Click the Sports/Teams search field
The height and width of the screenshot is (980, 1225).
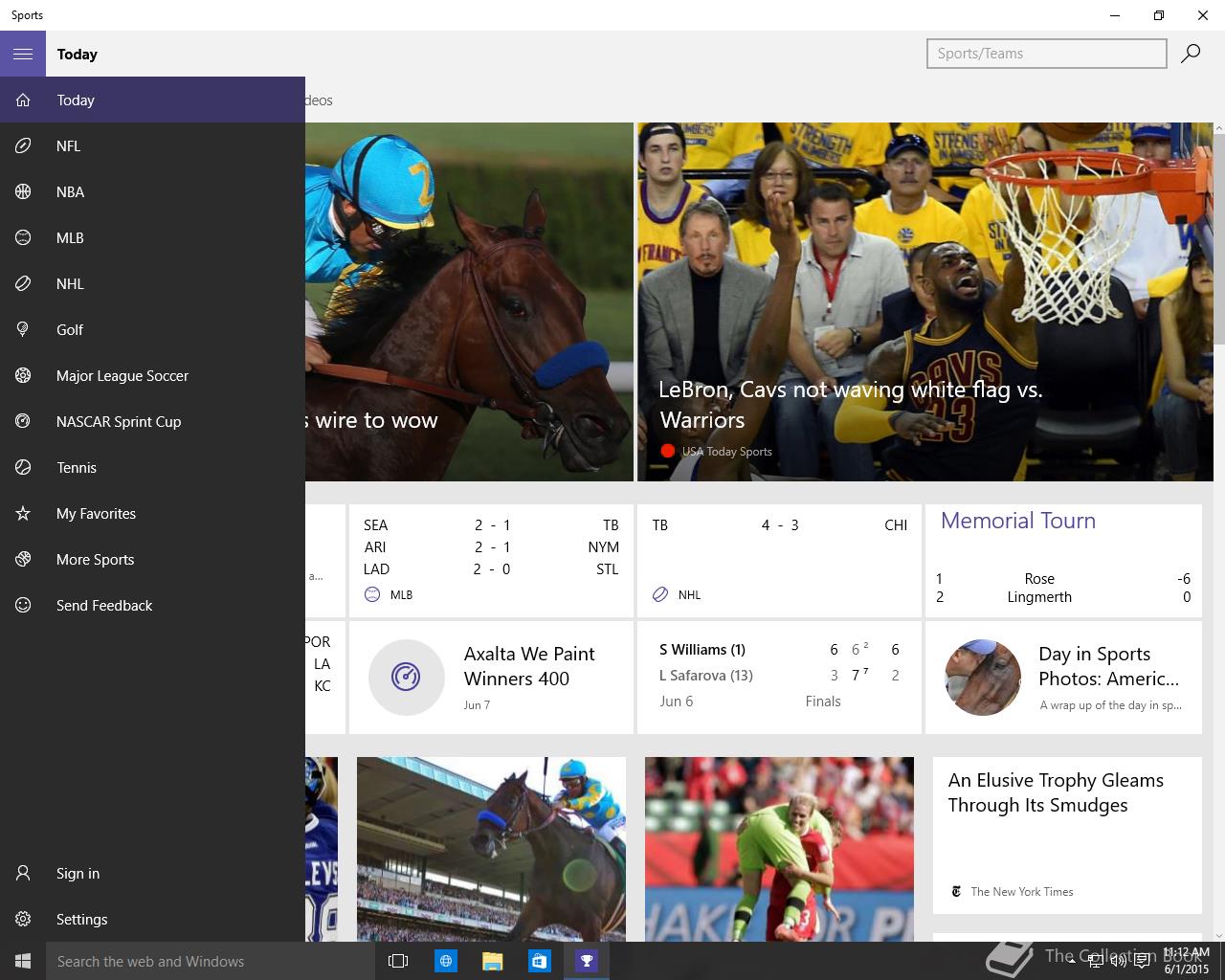1047,54
